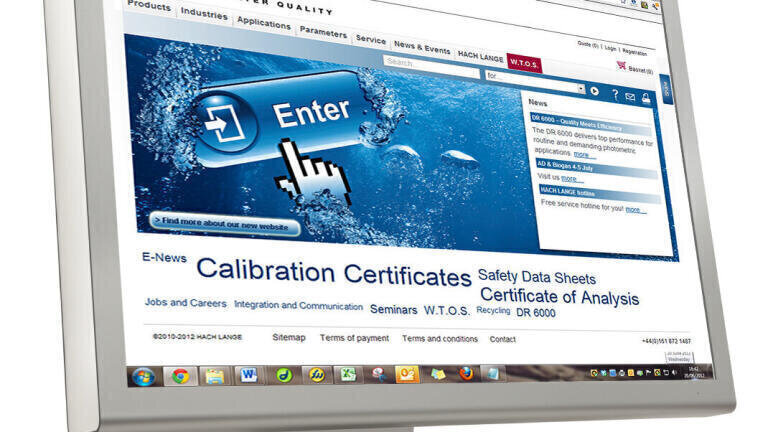Viewport: 768px width, 432px height.
Task: Click 'more' after Visit us
Action: [x=569, y=178]
